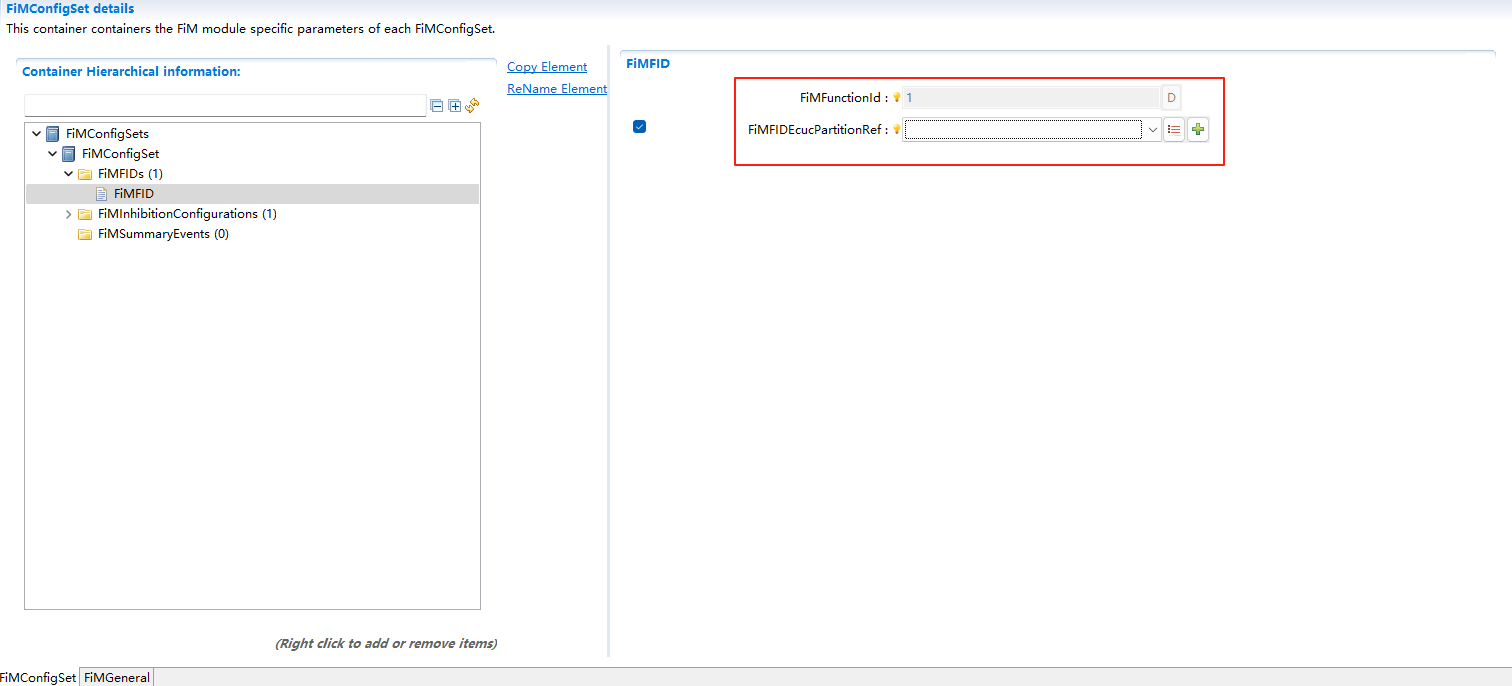This screenshot has width=1512, height=686.
Task: Click the green plus icon to add a partition reference
Action: pyautogui.click(x=1198, y=129)
